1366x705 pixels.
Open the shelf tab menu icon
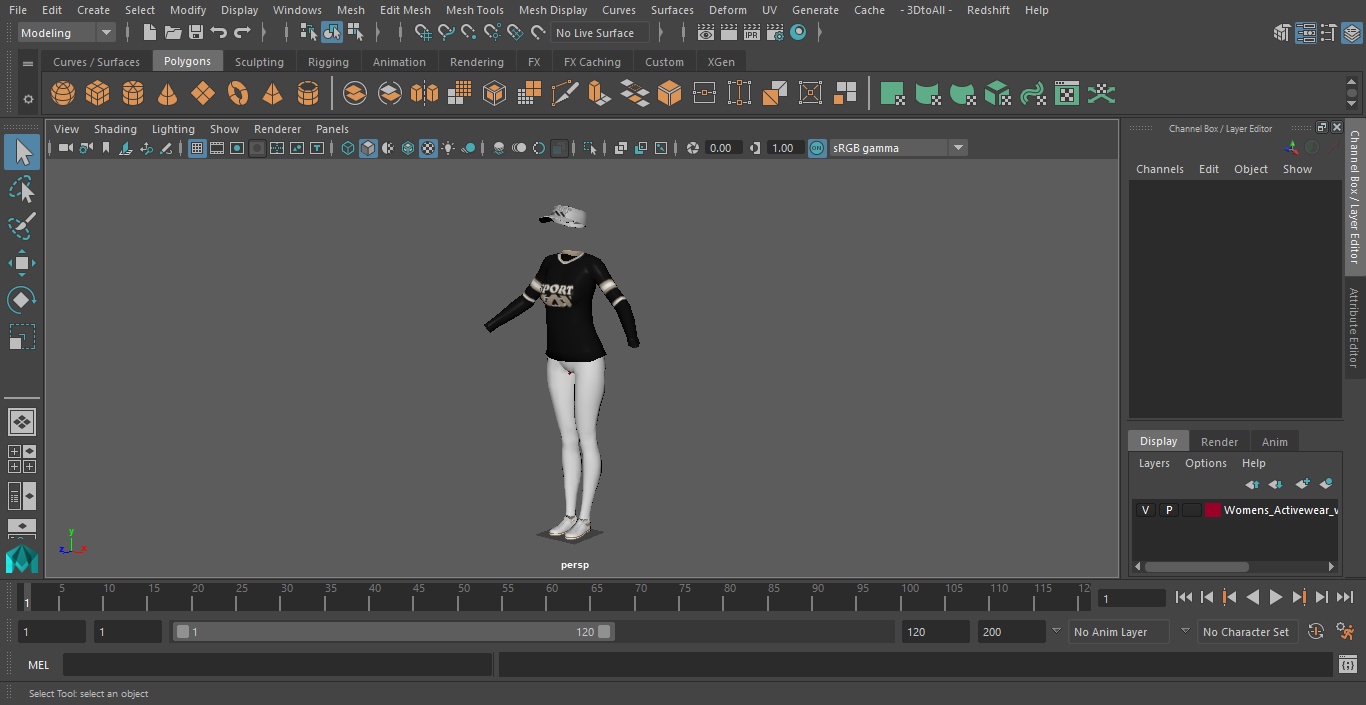[x=28, y=62]
